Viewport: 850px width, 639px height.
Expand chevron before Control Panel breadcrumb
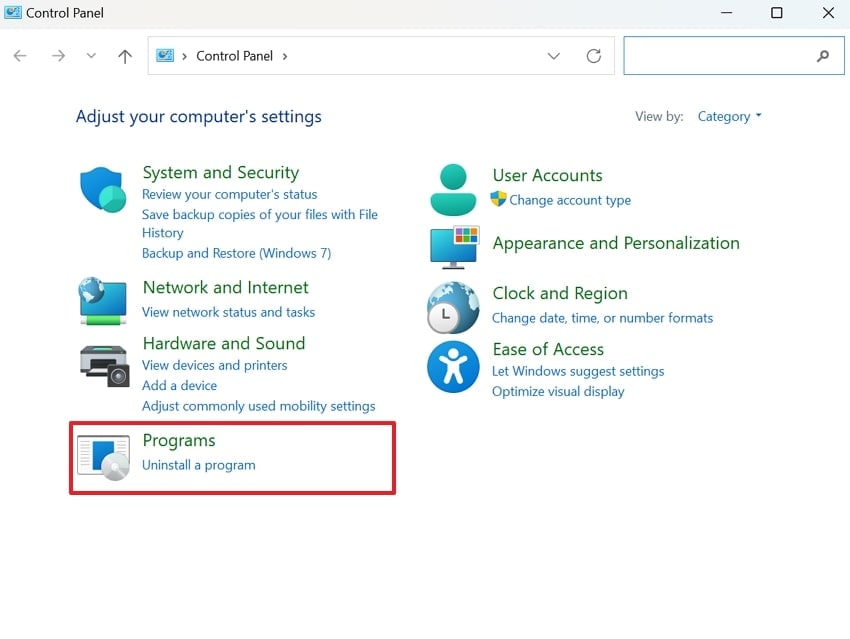tap(184, 56)
